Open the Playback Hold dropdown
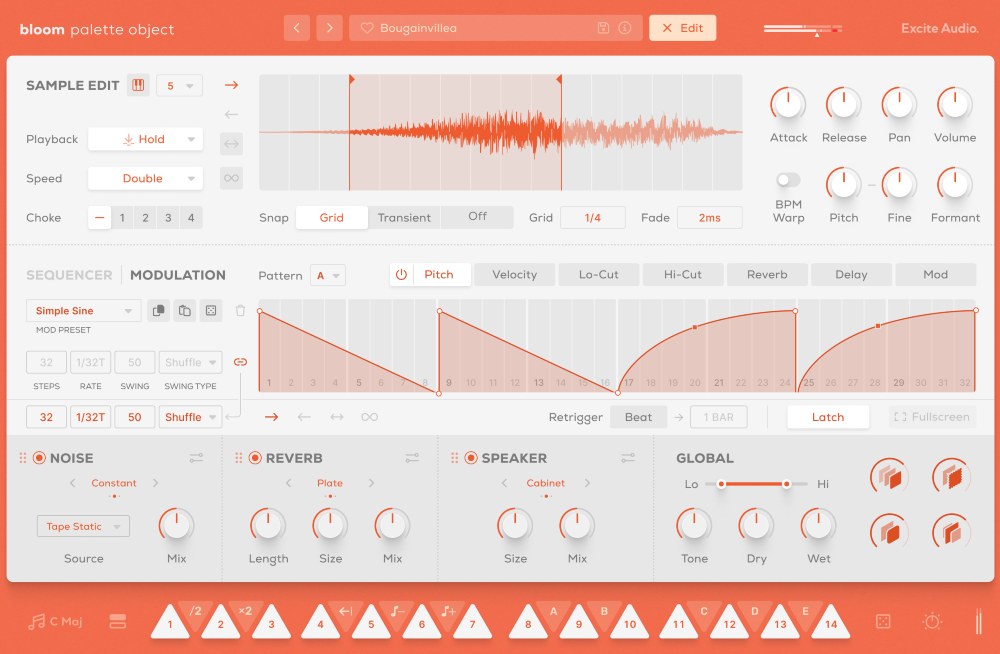 point(145,139)
